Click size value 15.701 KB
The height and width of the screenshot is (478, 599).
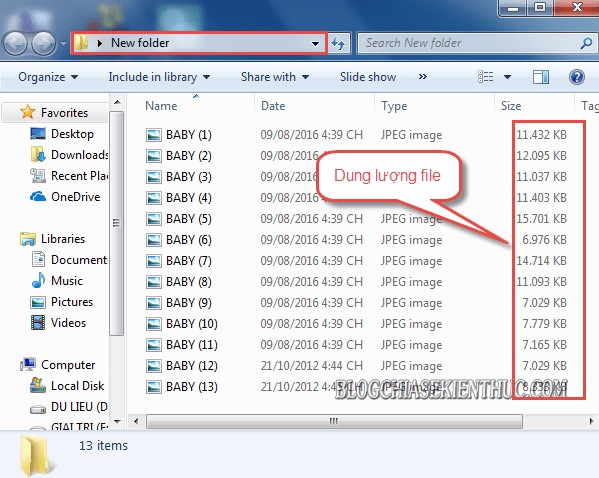tap(541, 219)
